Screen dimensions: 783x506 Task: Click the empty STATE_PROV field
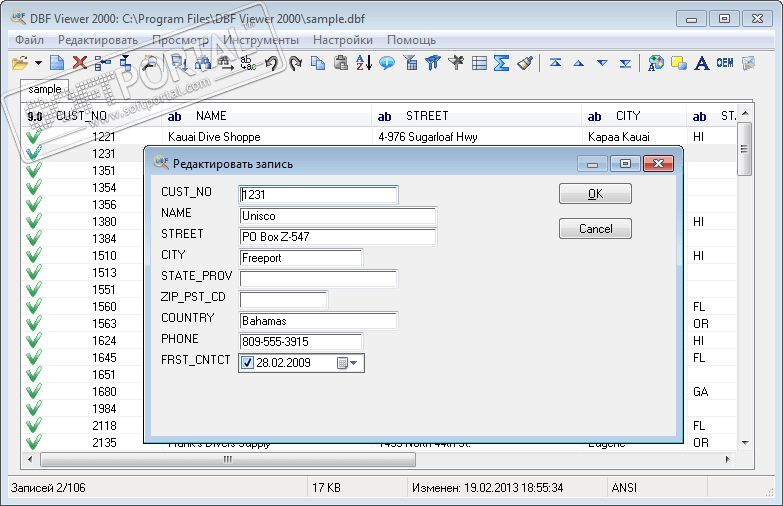pyautogui.click(x=319, y=279)
